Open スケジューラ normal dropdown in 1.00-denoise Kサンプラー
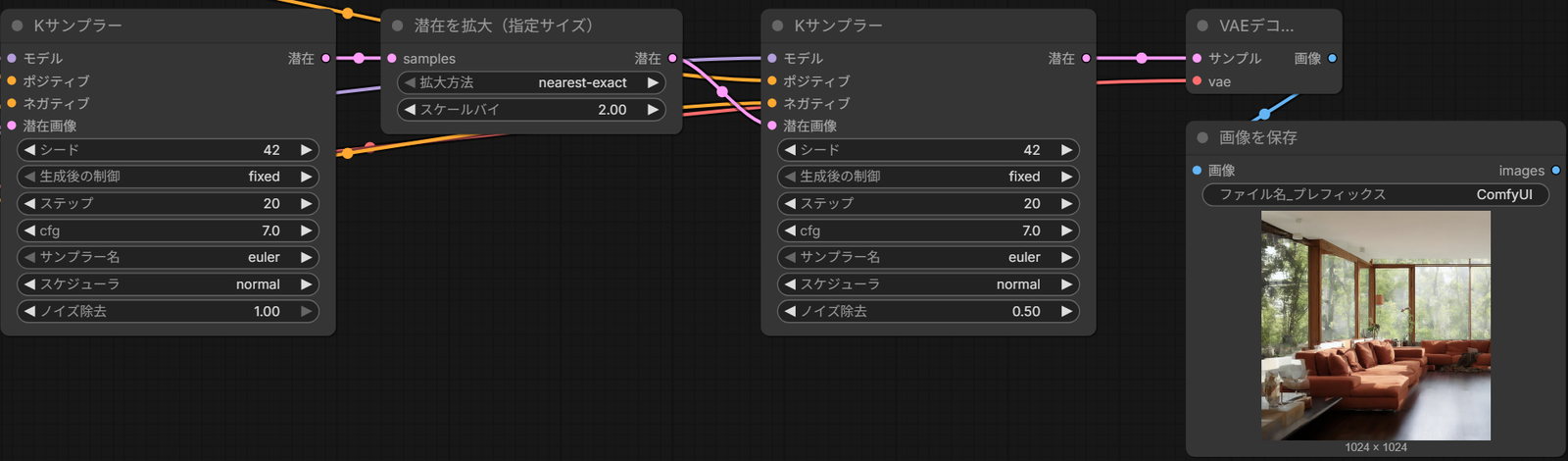The height and width of the screenshot is (461, 1568). coord(168,284)
